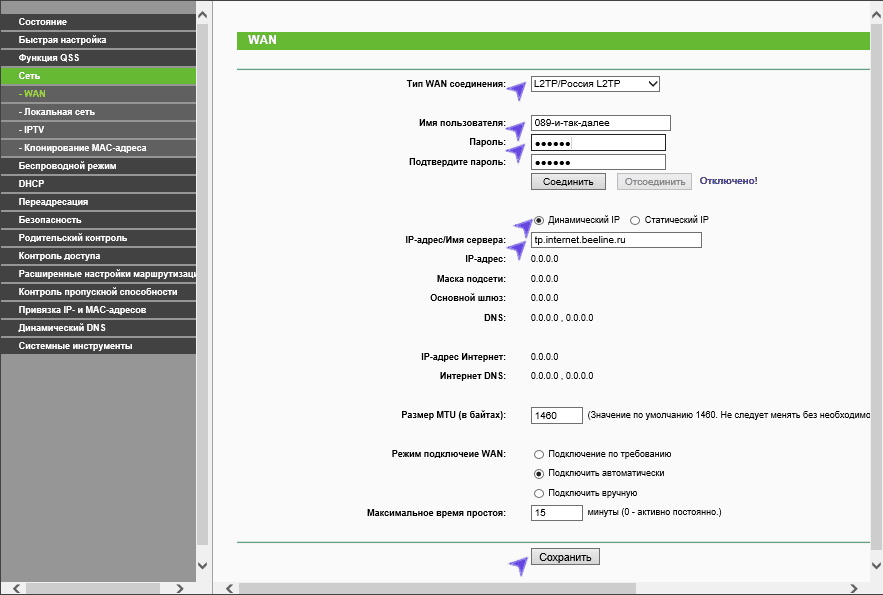The image size is (883, 595).
Task: Focus the MTU size field
Action: 557,415
